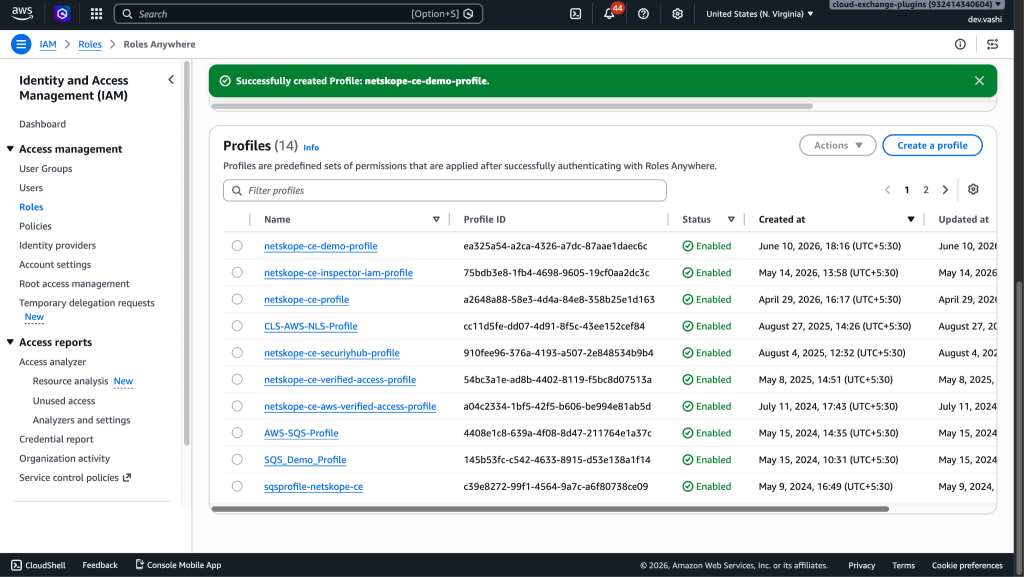Open Analyzers and settings in sidebar
1024x577 pixels.
click(x=82, y=420)
